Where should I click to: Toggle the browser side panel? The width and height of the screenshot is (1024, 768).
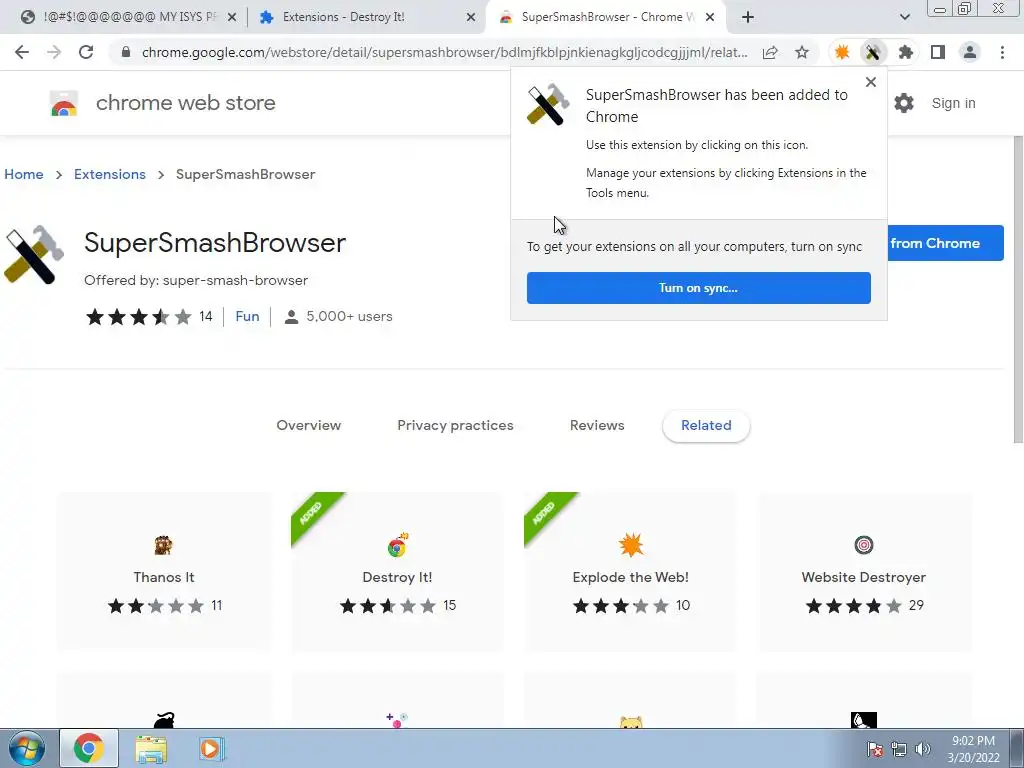pos(938,52)
